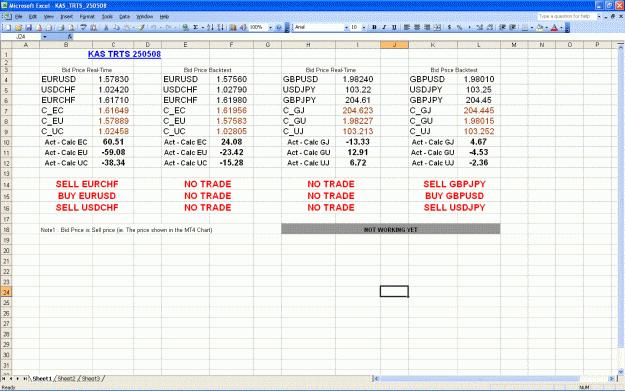Apply Percent style icon

pyautogui.click(x=459, y=27)
